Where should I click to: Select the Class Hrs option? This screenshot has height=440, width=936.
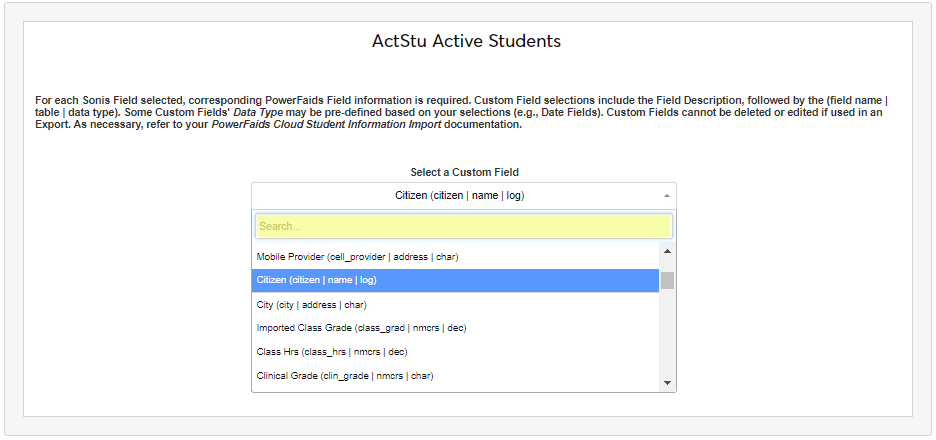(x=332, y=352)
